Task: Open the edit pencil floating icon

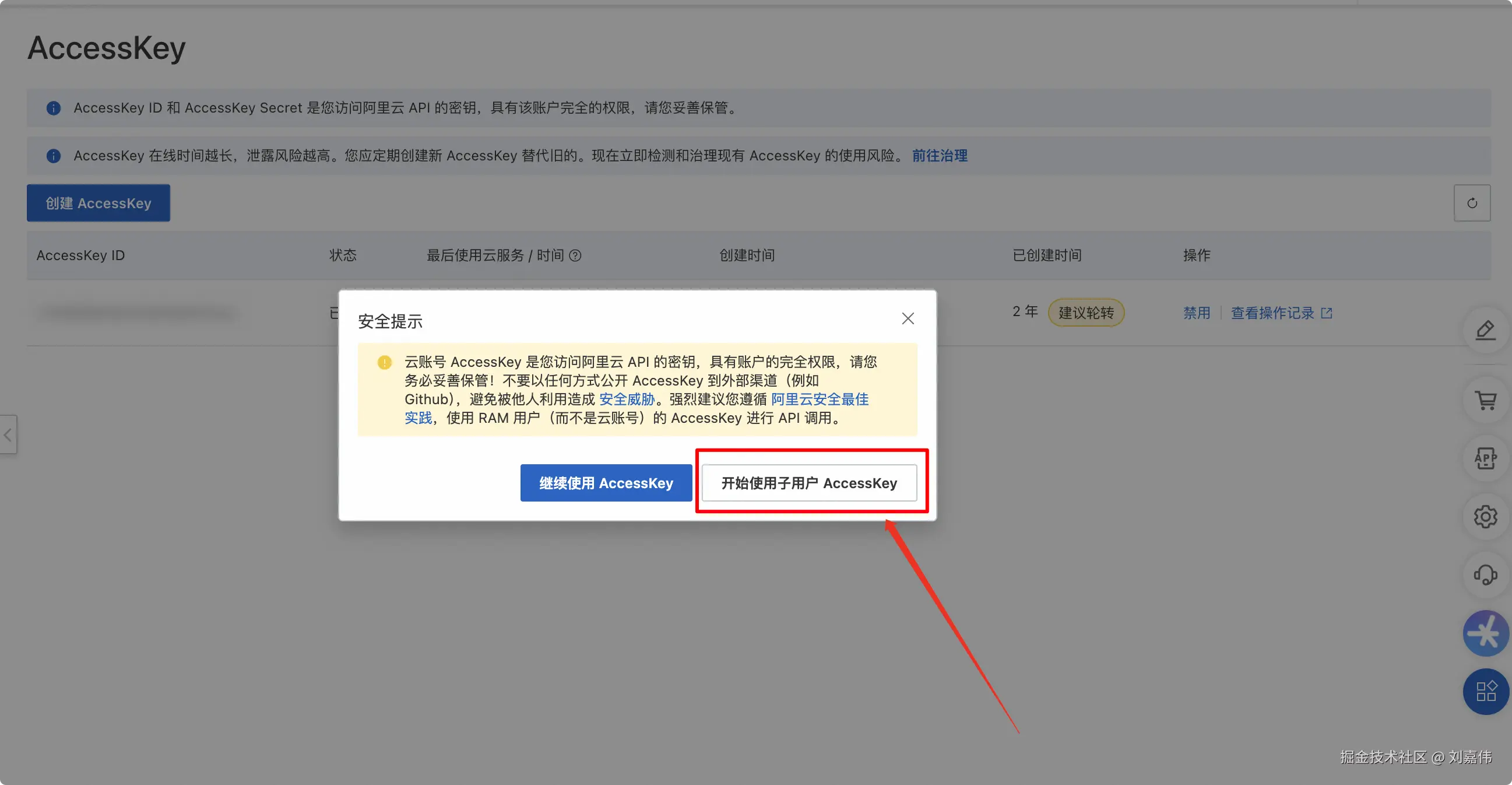Action: [1485, 331]
